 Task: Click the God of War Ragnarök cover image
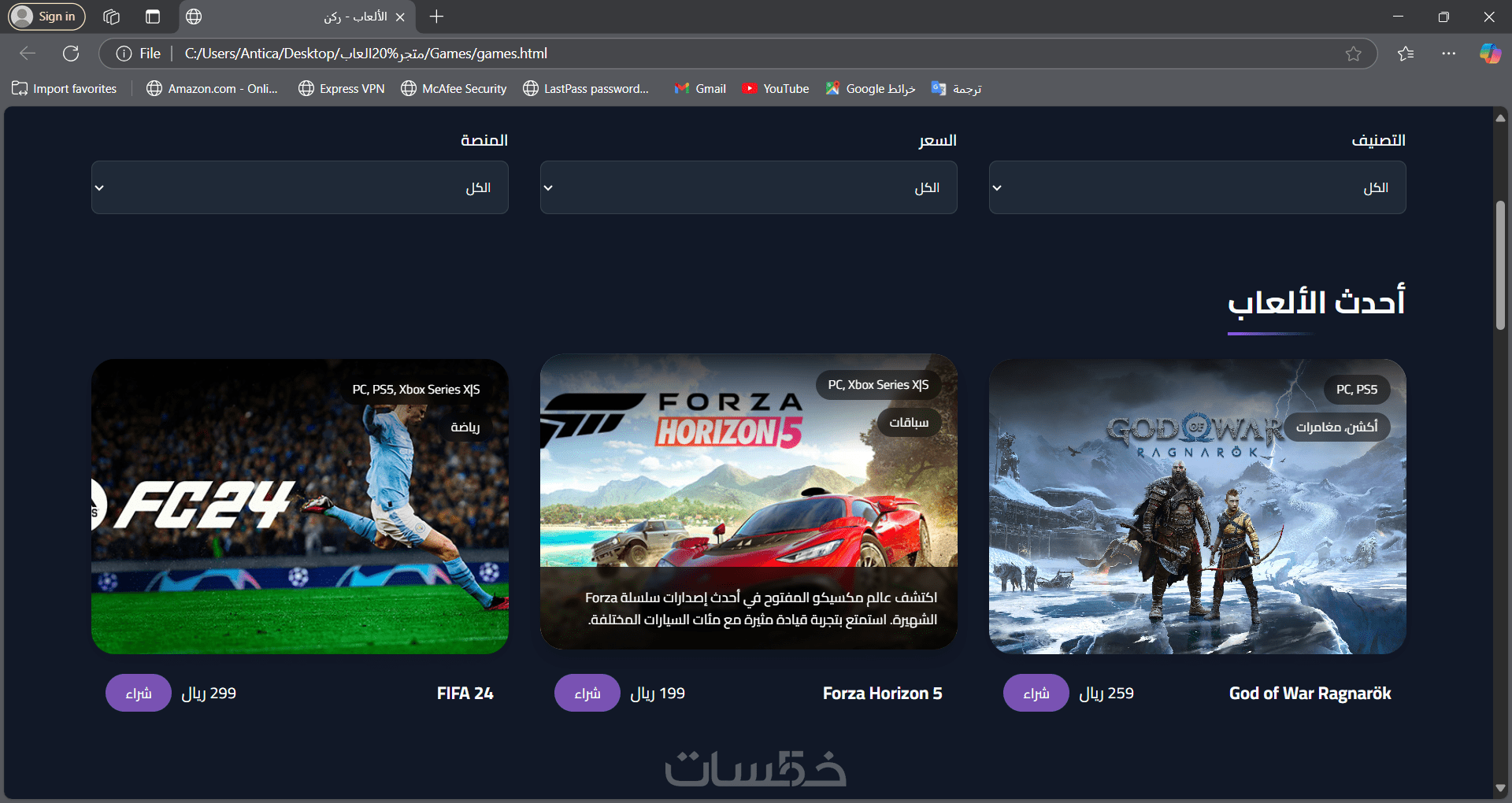coord(1197,507)
